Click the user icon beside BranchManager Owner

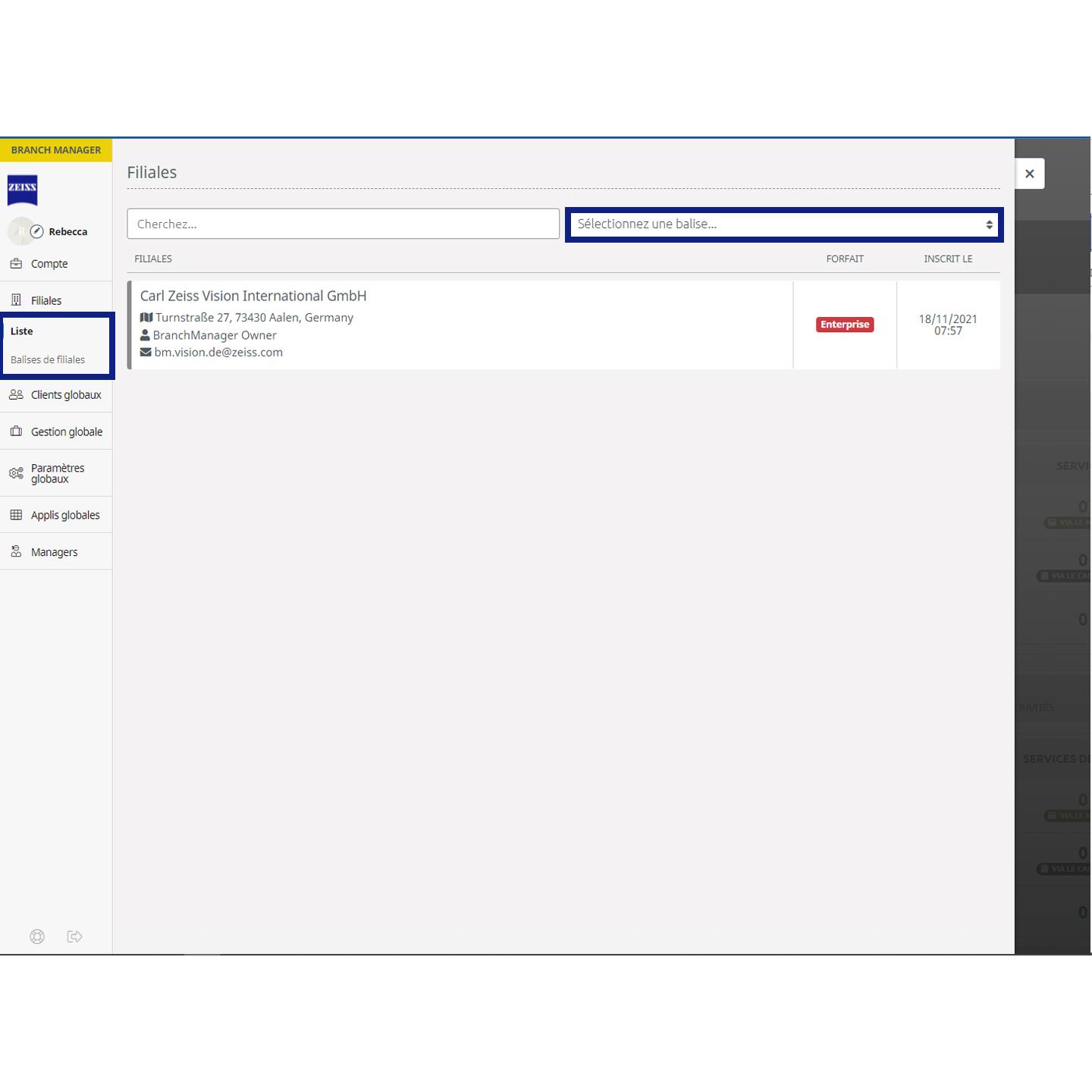point(145,335)
